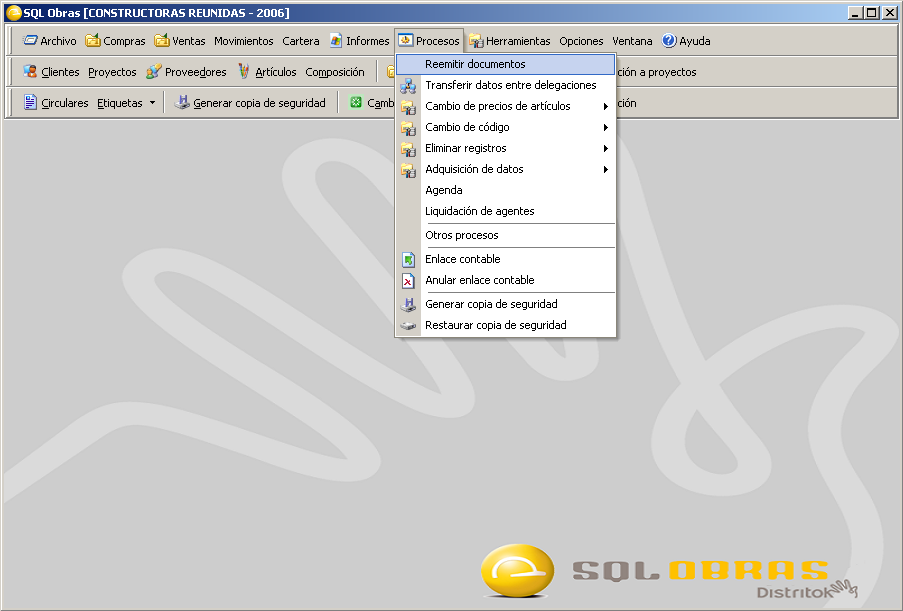Click Generar copia de seguridad toolbar button

pyautogui.click(x=250, y=103)
